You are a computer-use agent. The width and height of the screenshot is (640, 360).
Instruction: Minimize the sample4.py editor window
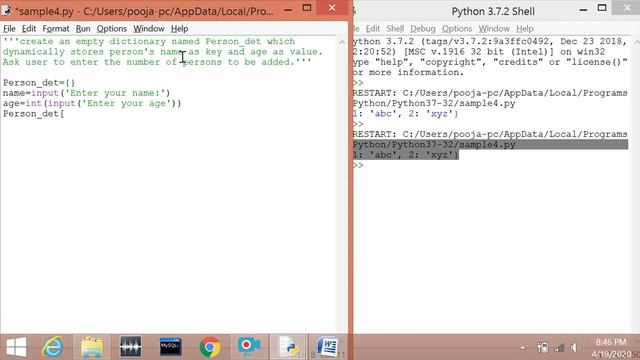pos(288,9)
